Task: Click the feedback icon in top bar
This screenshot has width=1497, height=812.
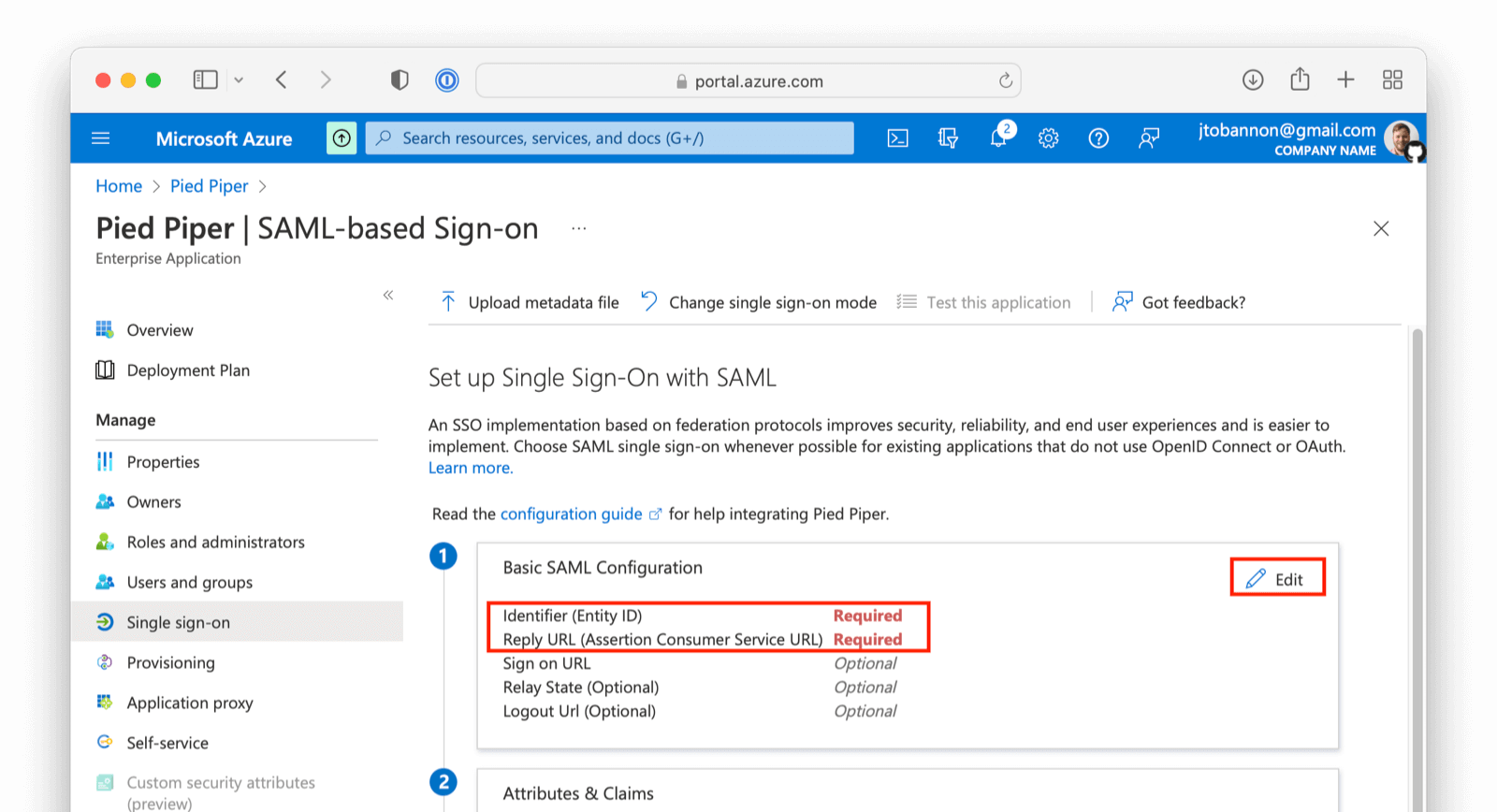Action: 1149,138
